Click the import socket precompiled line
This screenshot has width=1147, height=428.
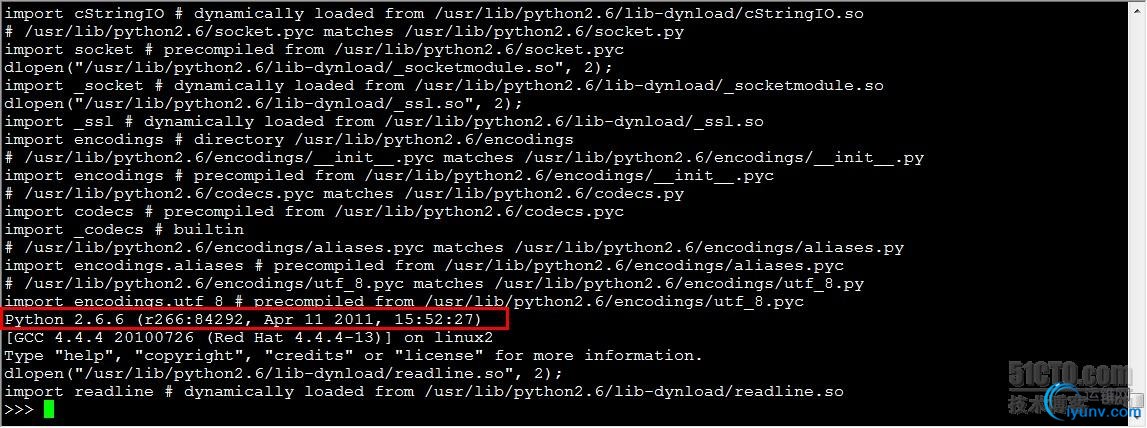tap(314, 50)
